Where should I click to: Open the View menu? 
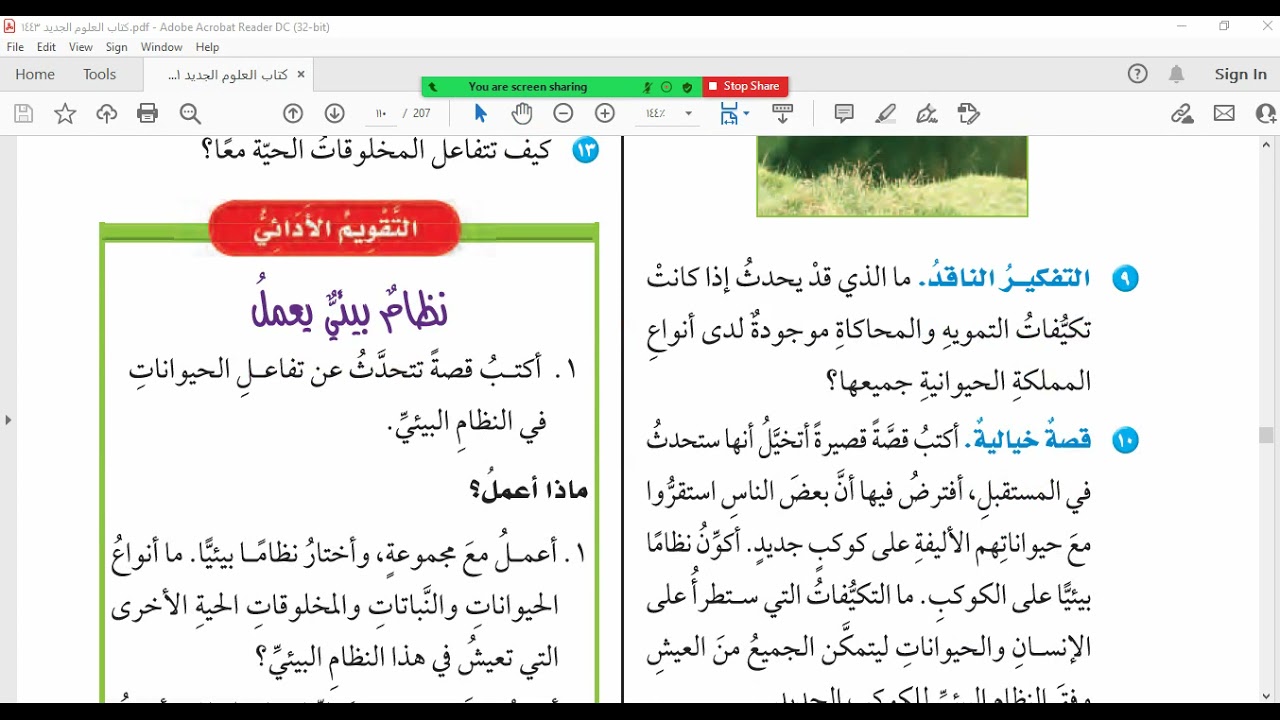pos(81,47)
